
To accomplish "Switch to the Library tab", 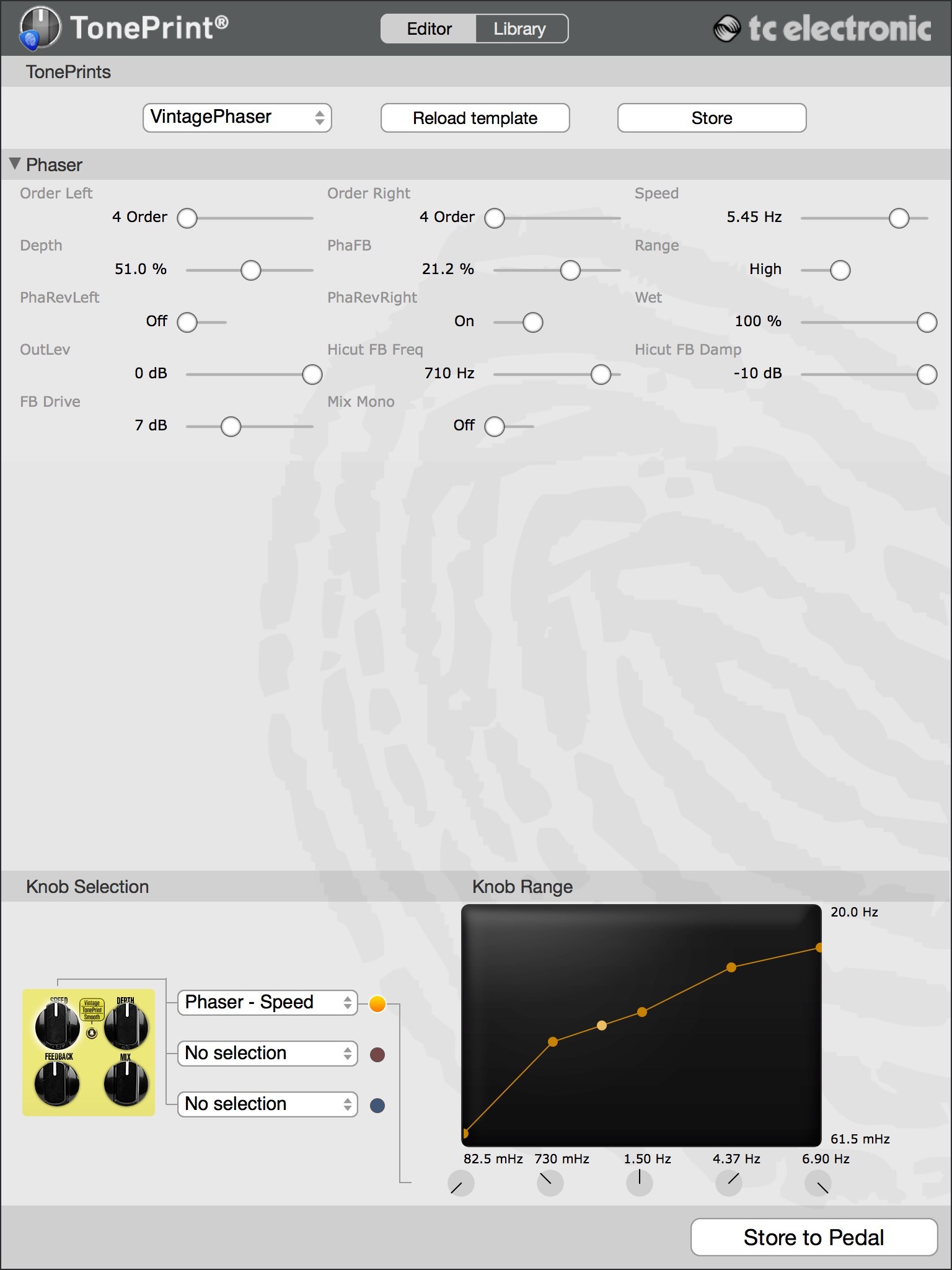I will coord(520,29).
